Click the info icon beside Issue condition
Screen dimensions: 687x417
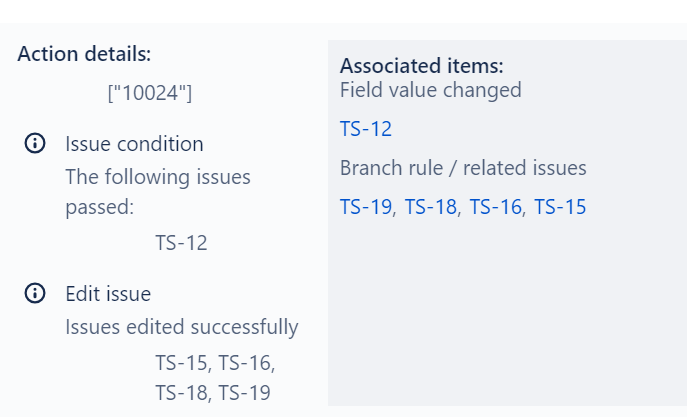click(35, 143)
